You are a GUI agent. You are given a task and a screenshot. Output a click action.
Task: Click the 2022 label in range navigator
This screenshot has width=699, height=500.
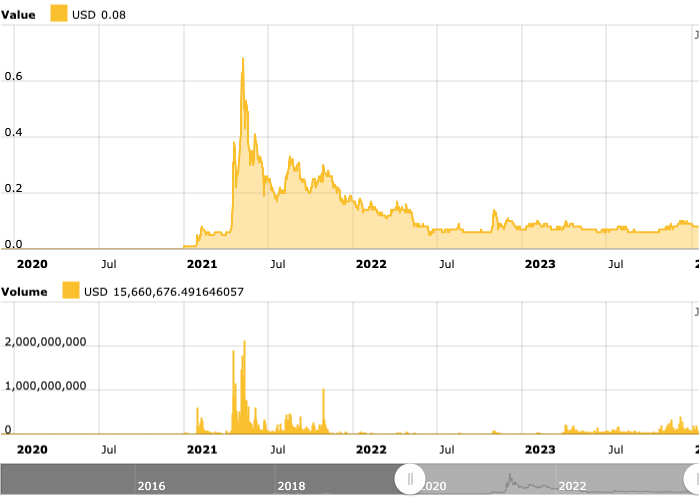point(572,486)
